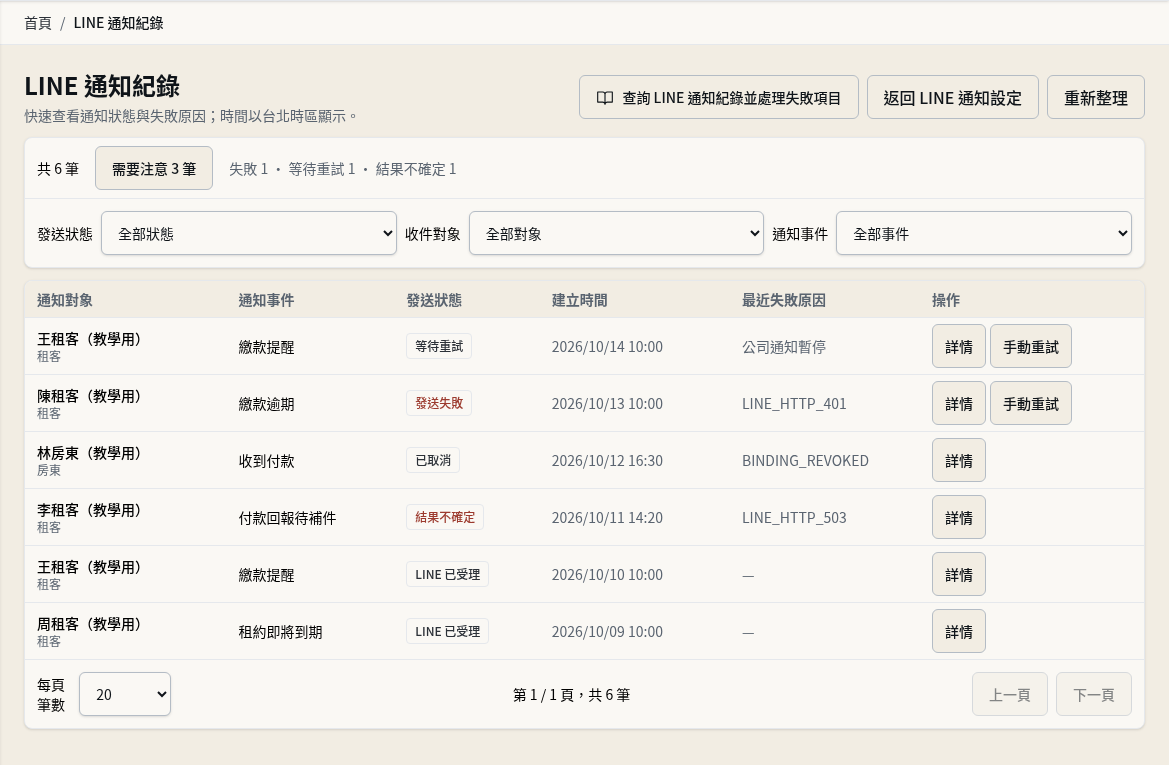Click the 林房東（教學用）name
This screenshot has width=1169, height=765.
pyautogui.click(x=89, y=453)
